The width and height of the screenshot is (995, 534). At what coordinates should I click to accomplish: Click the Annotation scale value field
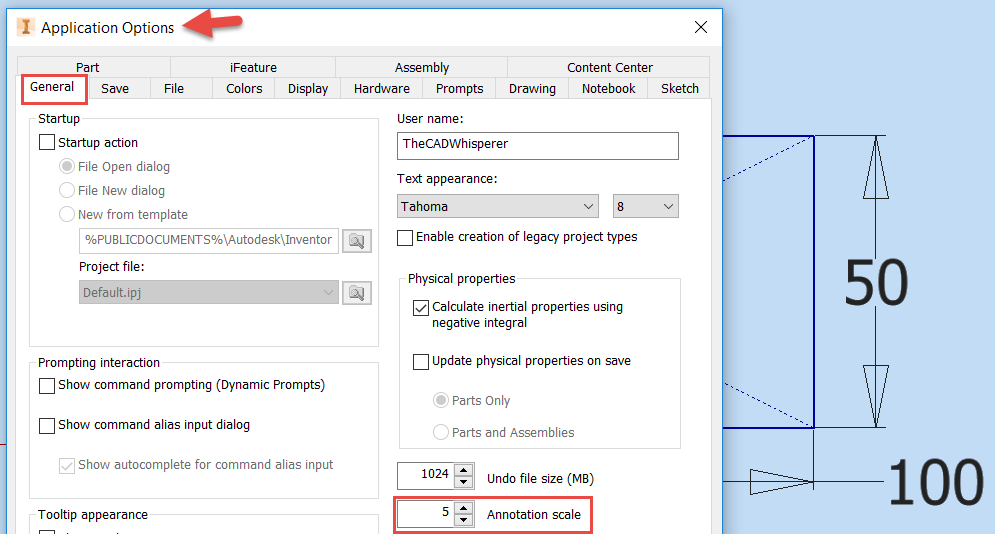426,514
